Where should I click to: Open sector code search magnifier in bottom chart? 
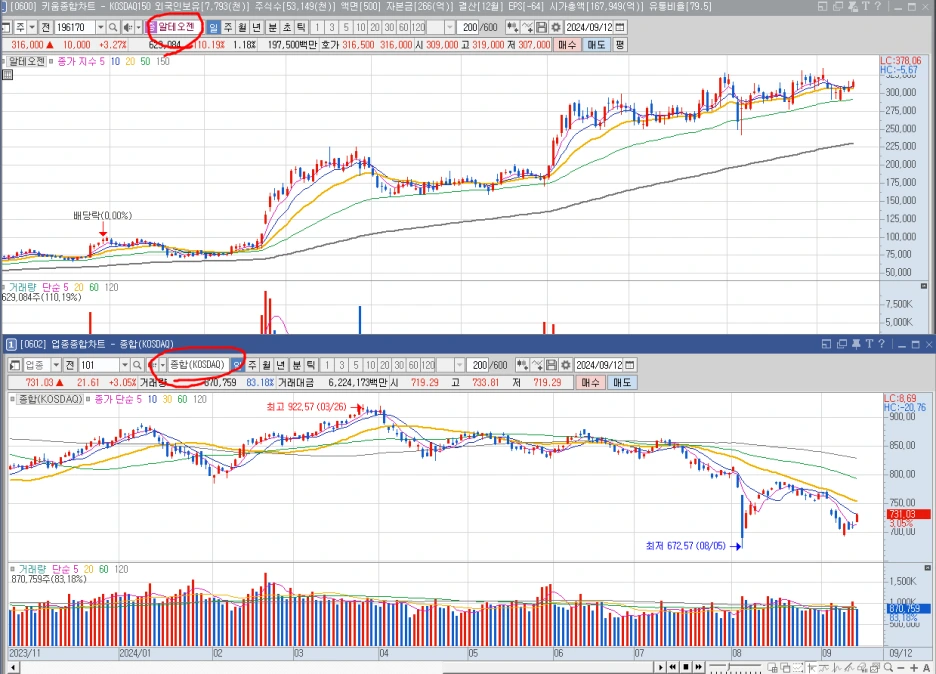(x=137, y=365)
